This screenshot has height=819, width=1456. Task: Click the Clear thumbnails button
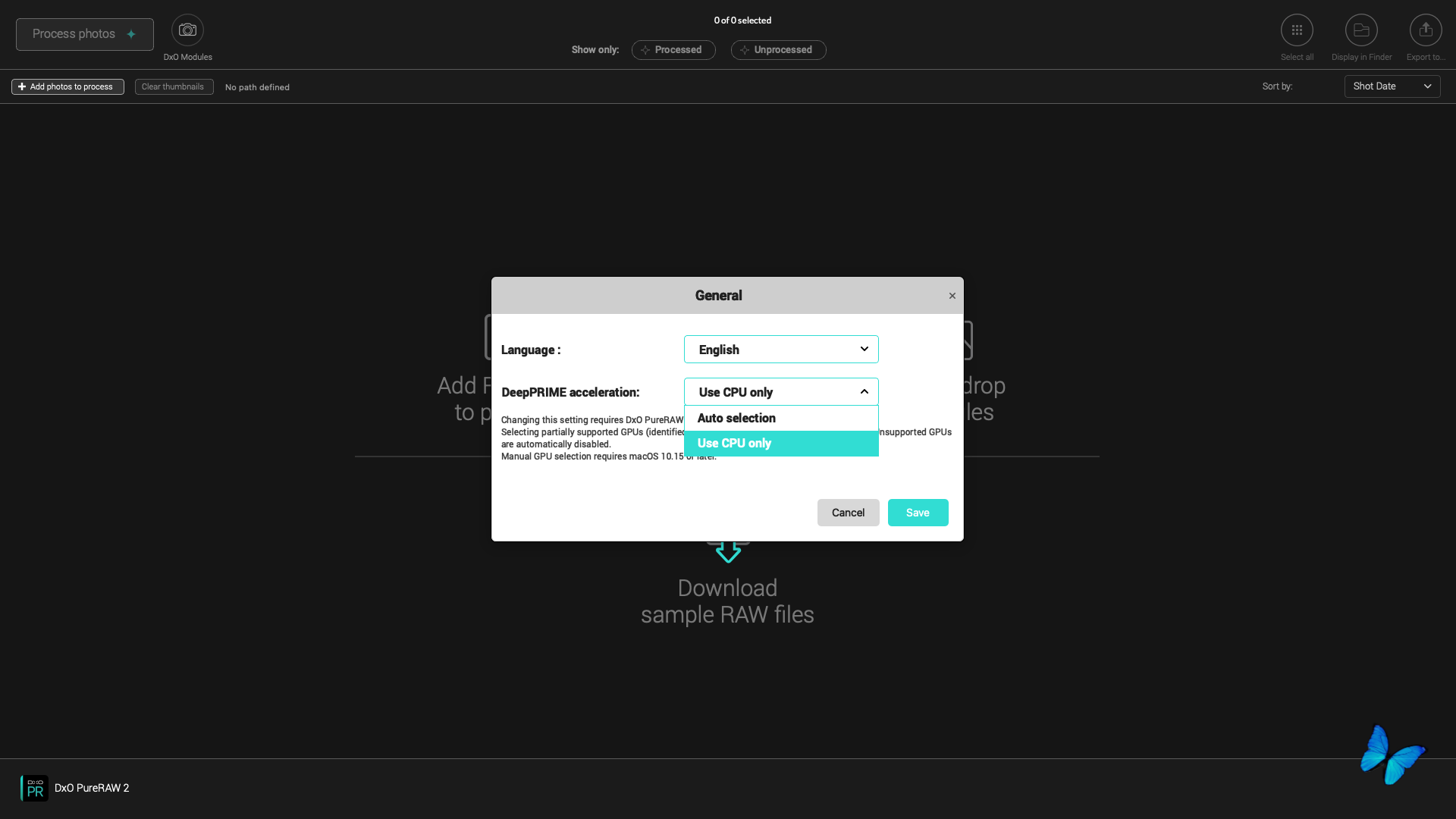tap(174, 87)
